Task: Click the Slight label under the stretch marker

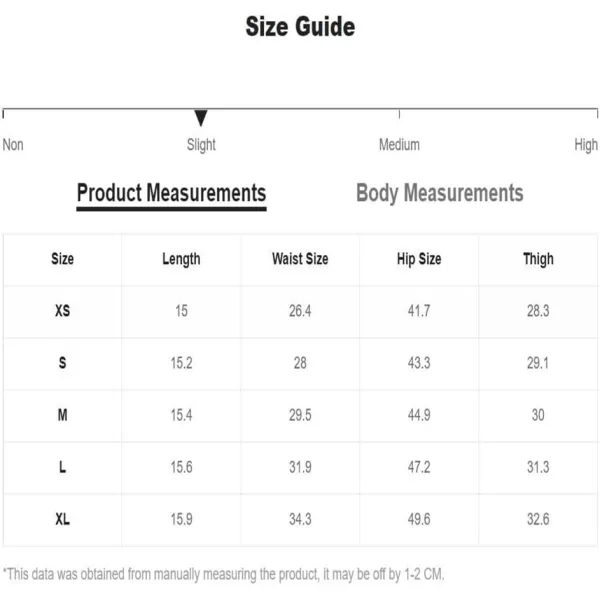Action: pos(201,145)
